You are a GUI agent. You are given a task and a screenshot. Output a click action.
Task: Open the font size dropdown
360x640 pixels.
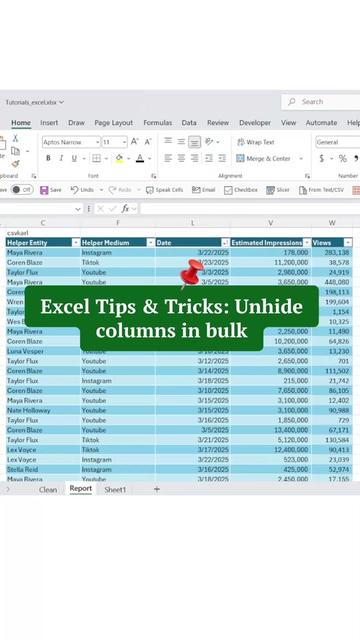coord(124,142)
